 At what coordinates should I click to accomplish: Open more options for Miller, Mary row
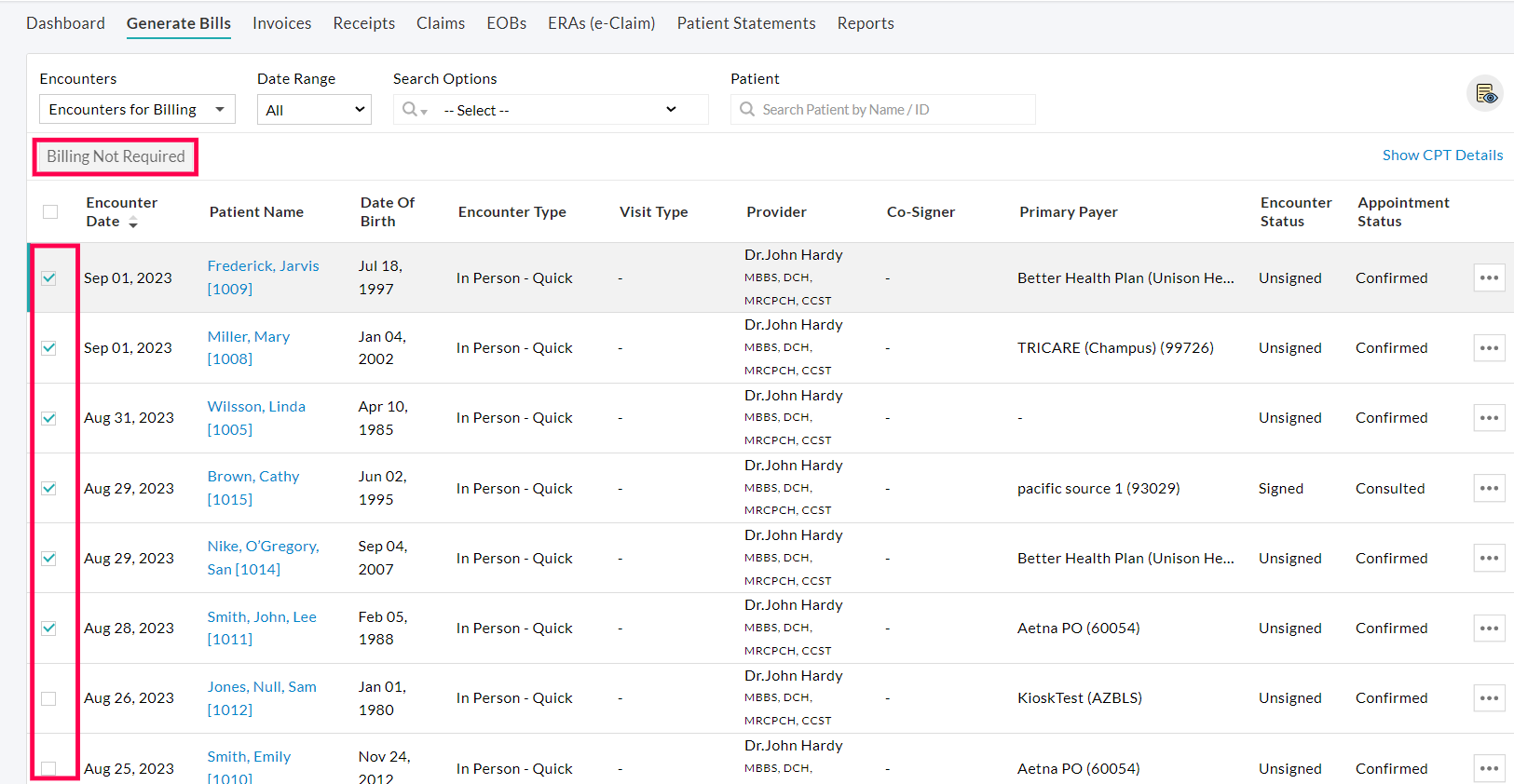(1489, 348)
